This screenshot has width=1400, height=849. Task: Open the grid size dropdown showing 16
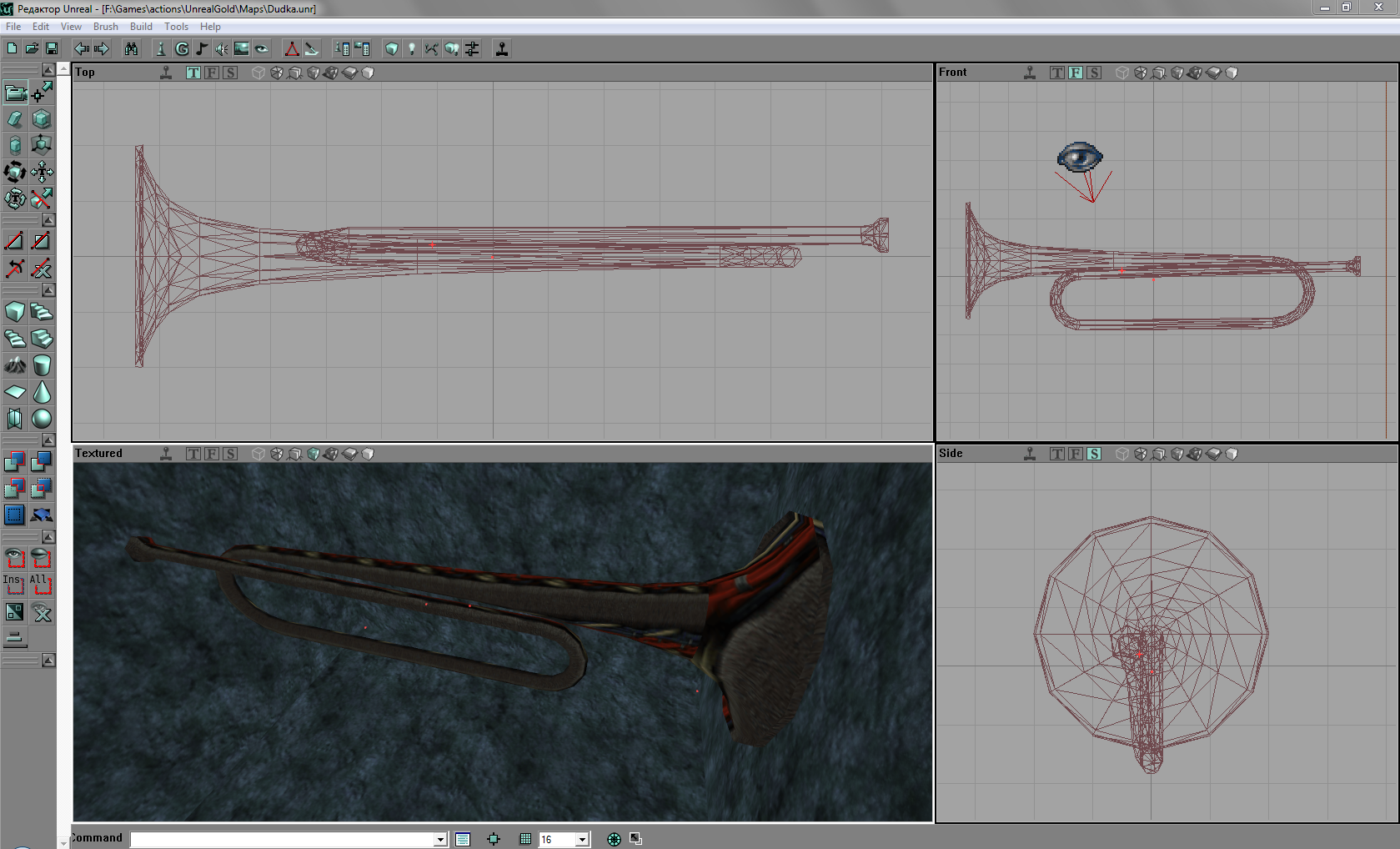click(582, 840)
